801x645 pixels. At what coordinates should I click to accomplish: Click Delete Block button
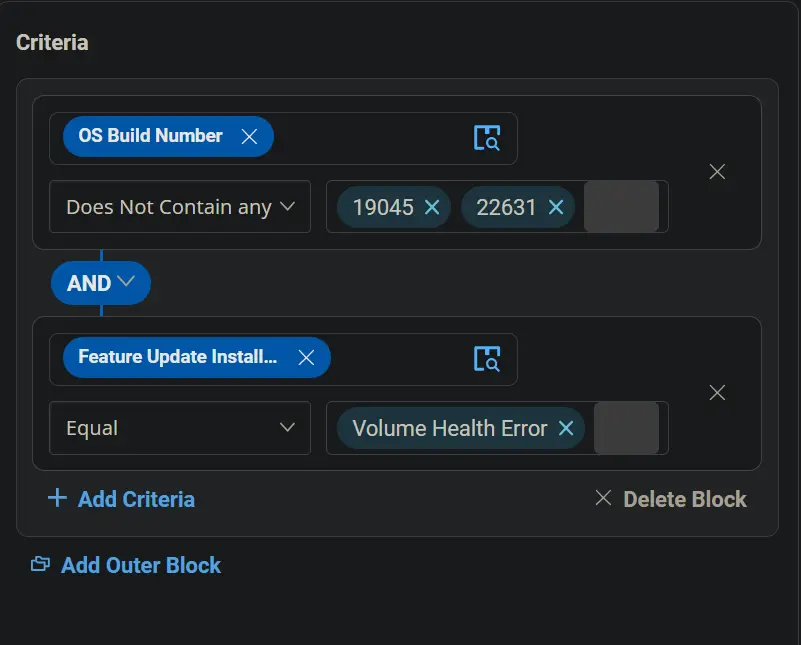coord(671,499)
